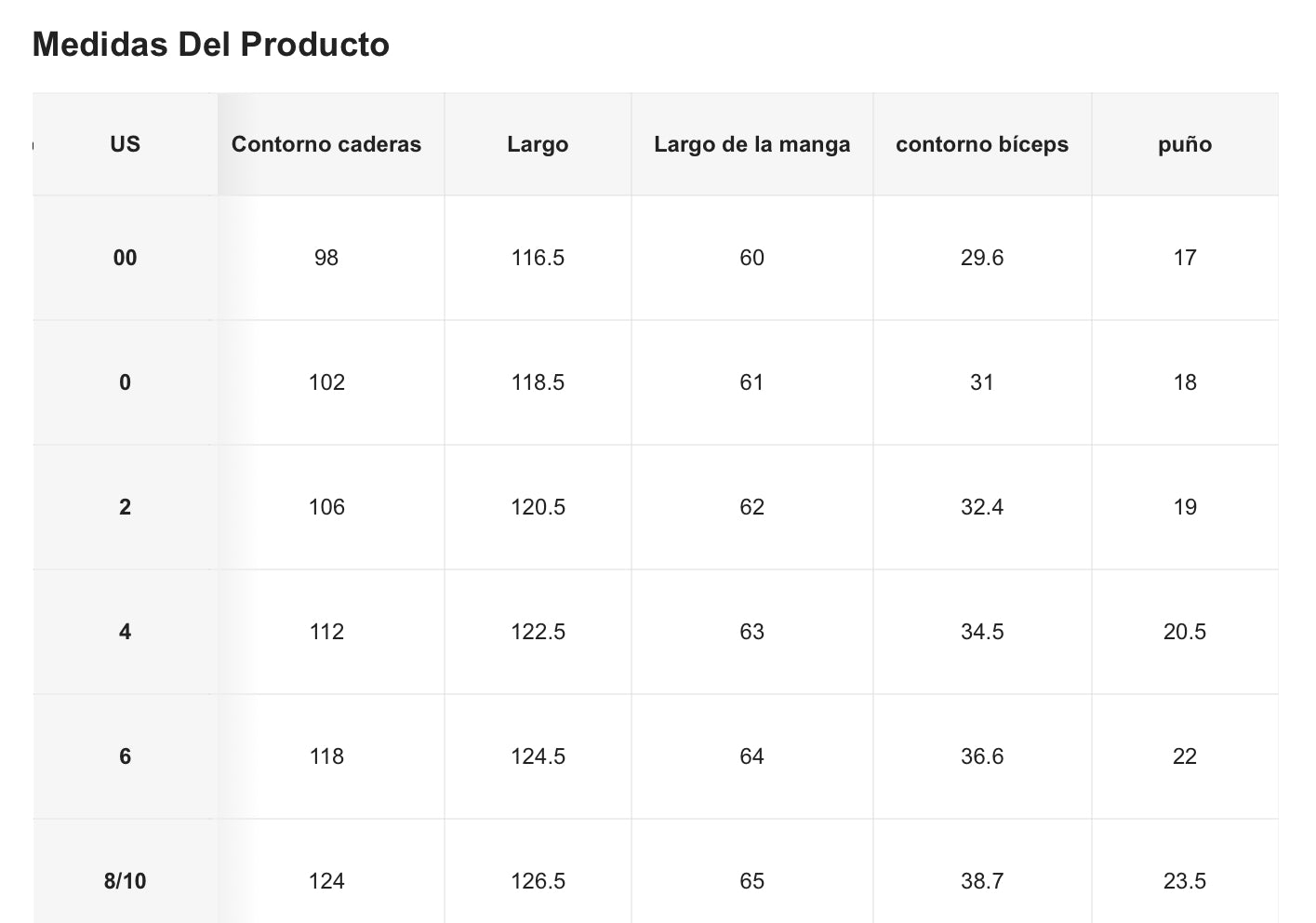This screenshot has height=923, width=1316.
Task: Select the size 4 row label
Action: (x=125, y=632)
